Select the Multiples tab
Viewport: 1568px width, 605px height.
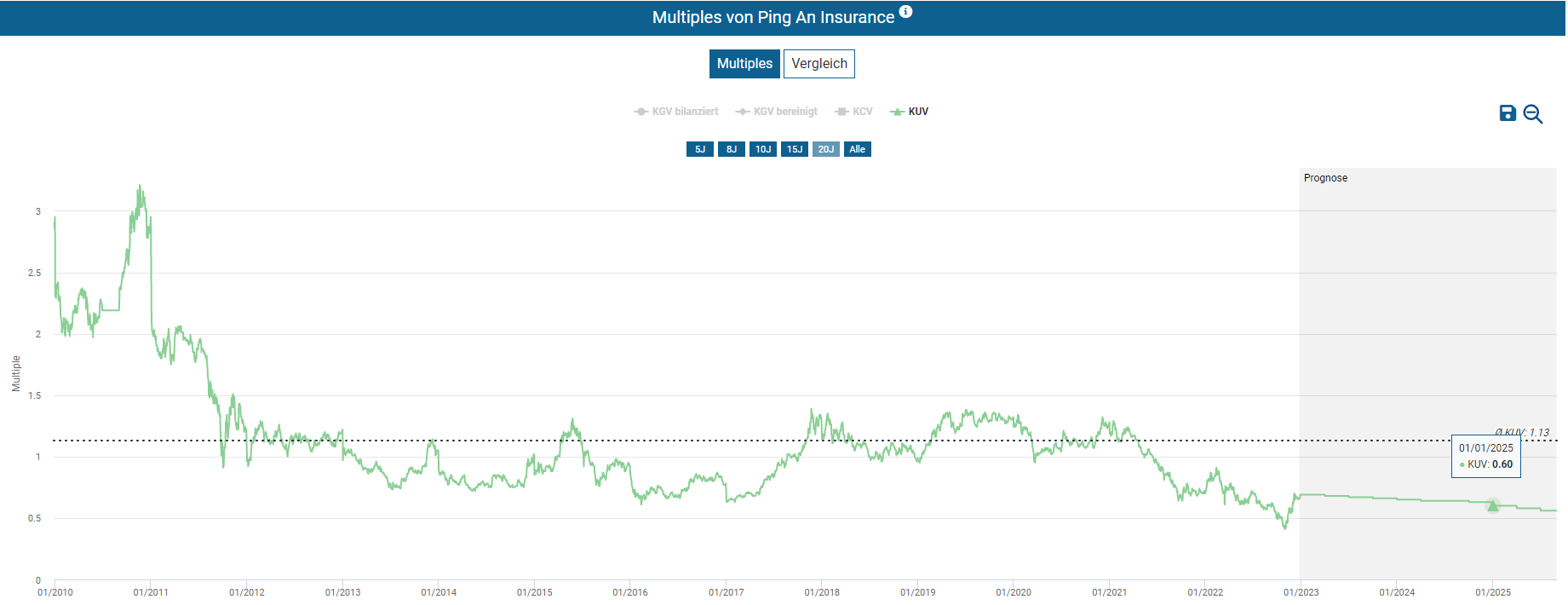744,64
